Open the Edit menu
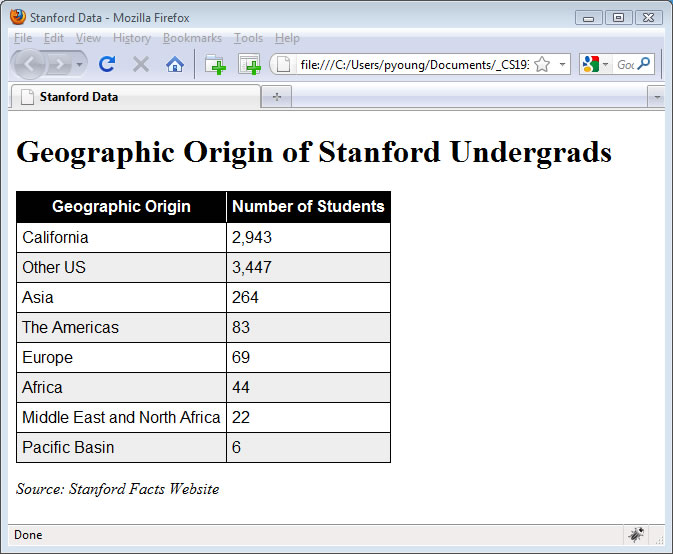The width and height of the screenshot is (673, 554). (x=54, y=38)
